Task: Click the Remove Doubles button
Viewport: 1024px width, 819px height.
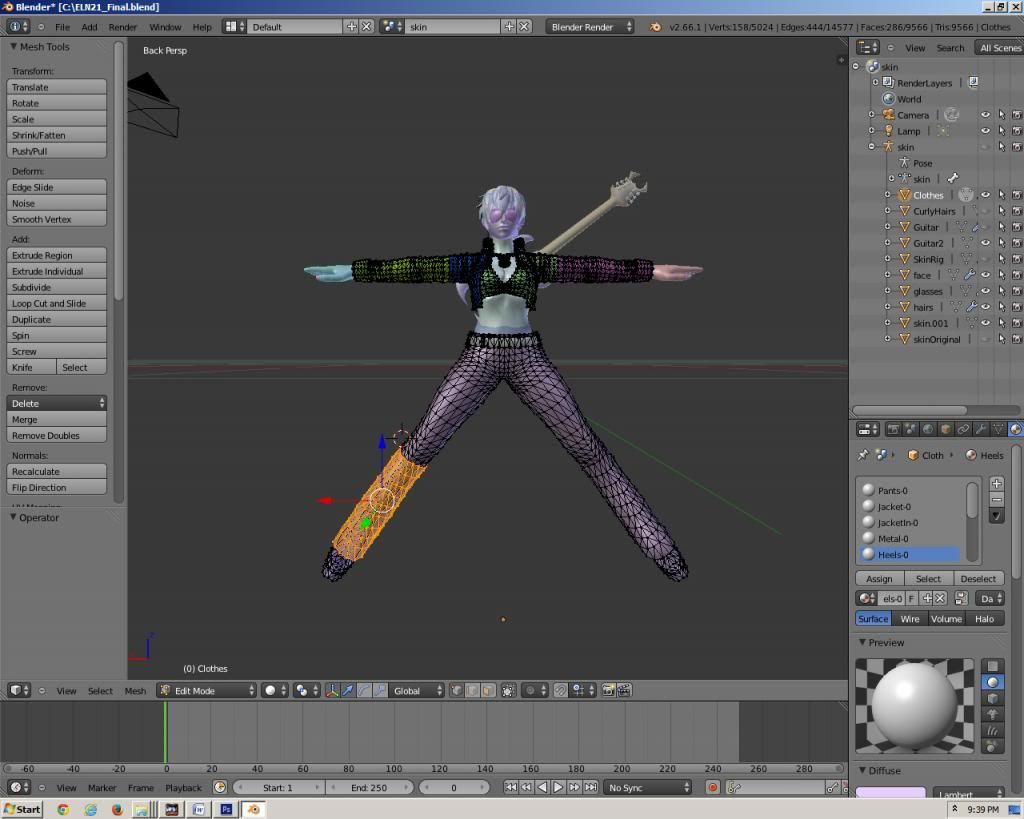Action: click(57, 436)
